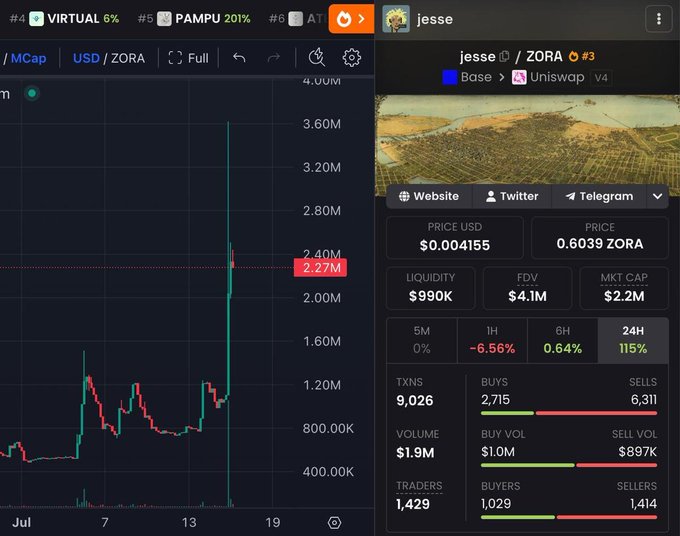Click the MKT CAP $2.2M box
The image size is (680, 536).
[x=624, y=288]
